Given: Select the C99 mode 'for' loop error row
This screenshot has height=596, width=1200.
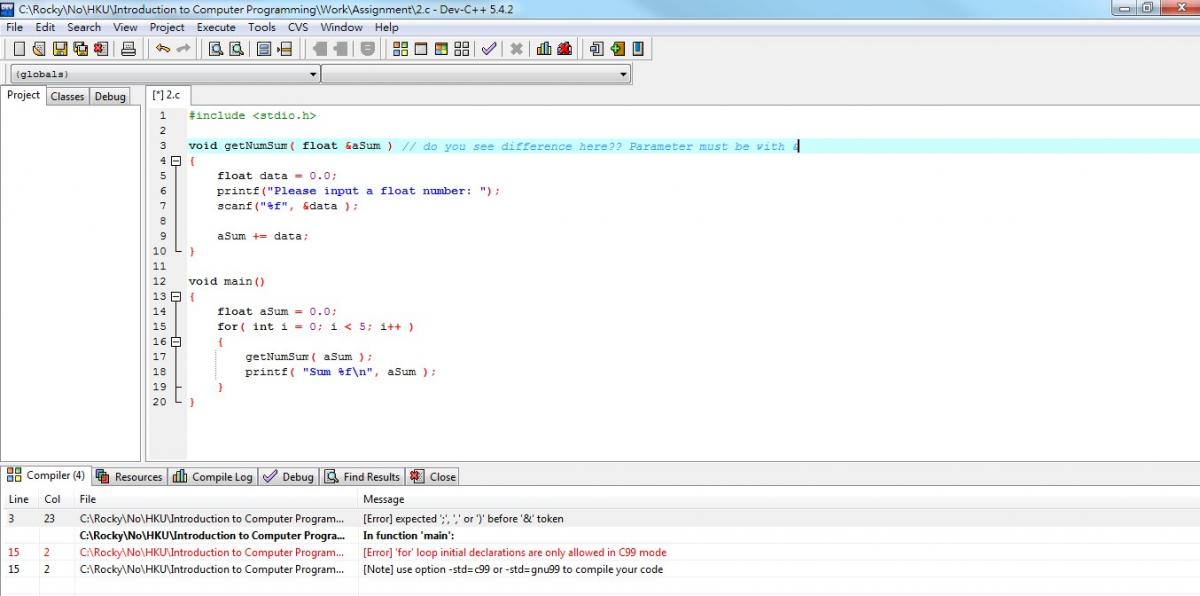Looking at the screenshot, I should pyautogui.click(x=514, y=552).
